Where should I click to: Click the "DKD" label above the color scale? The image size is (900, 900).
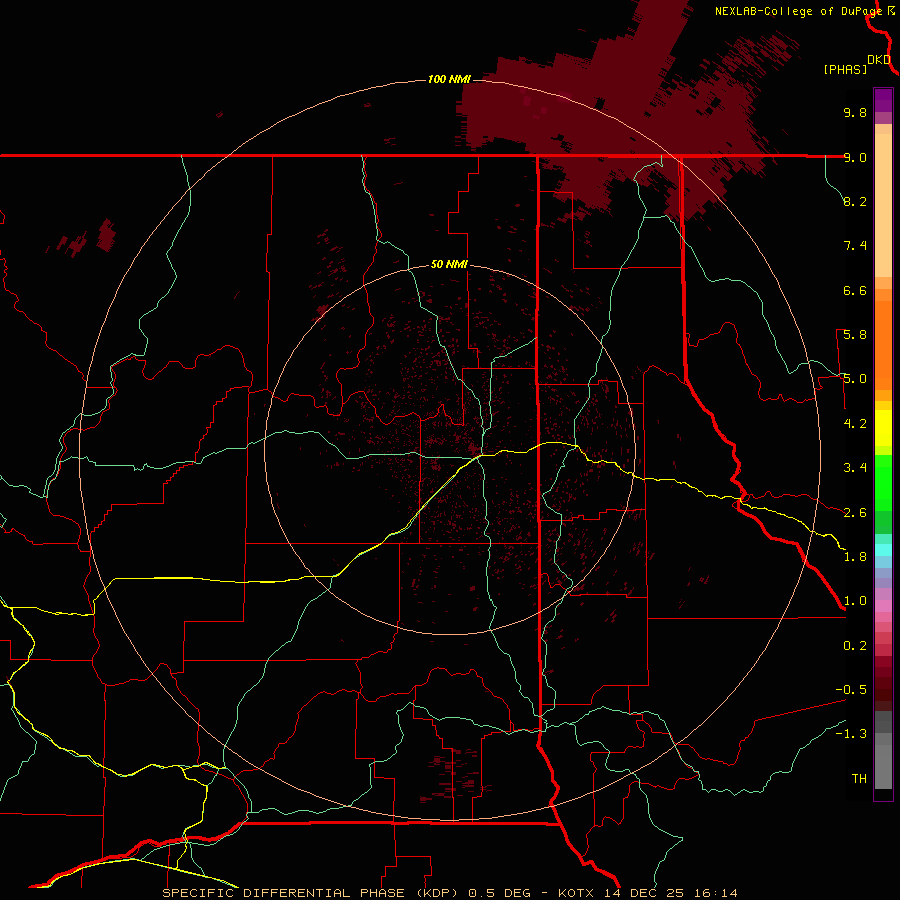coord(879,60)
